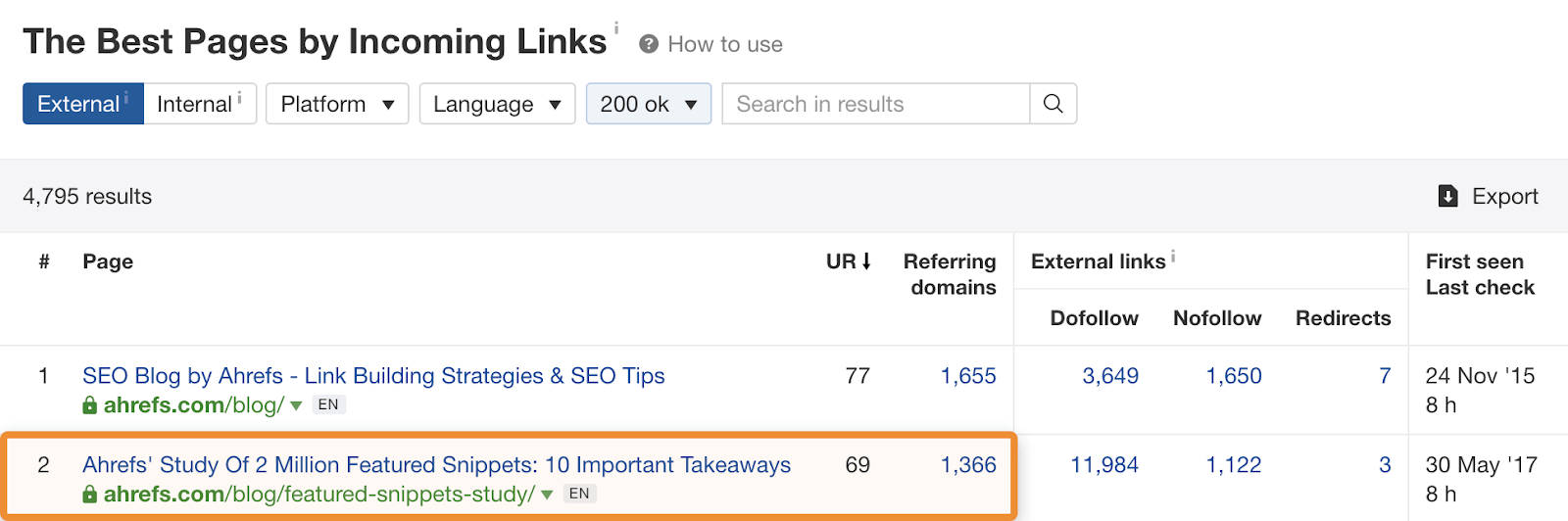Click the Export download icon
1568x521 pixels.
pos(1447,196)
